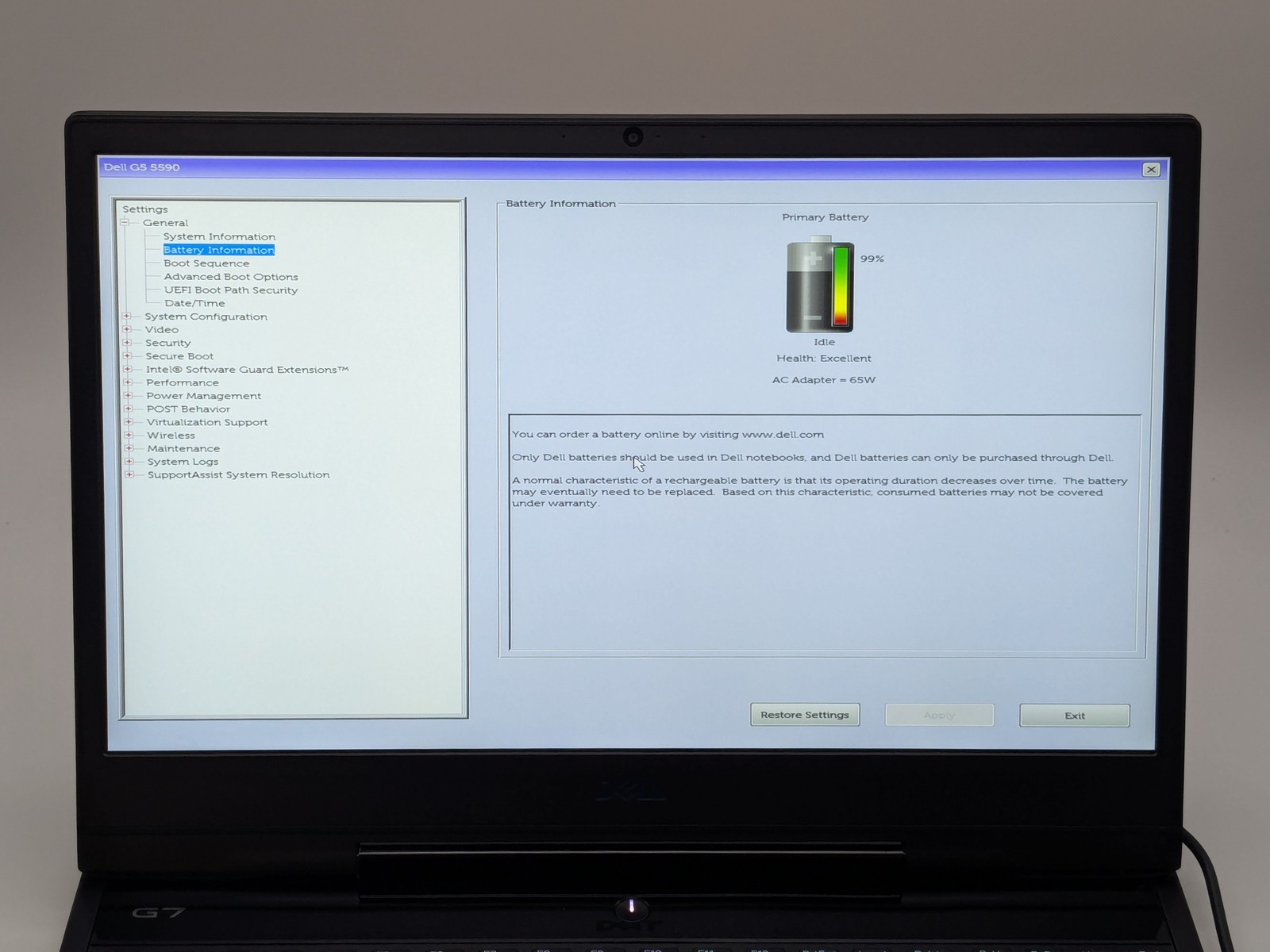Collapse the General tree node
Screen dimensions: 1270x952
pyautogui.click(x=125, y=223)
